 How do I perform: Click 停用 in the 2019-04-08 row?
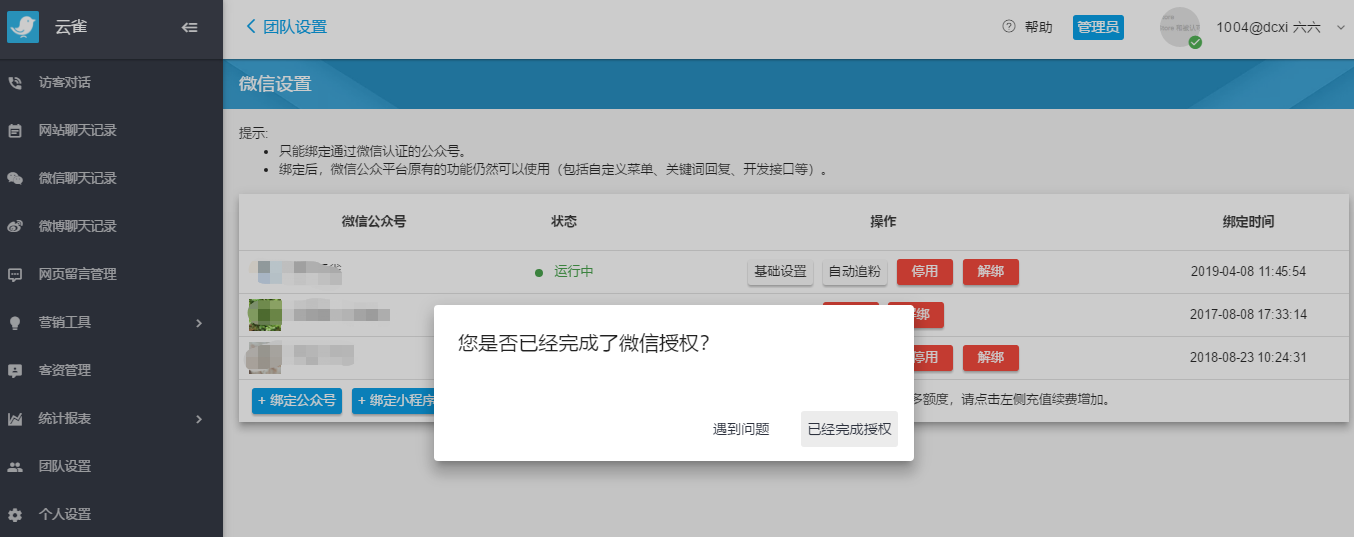click(x=925, y=271)
